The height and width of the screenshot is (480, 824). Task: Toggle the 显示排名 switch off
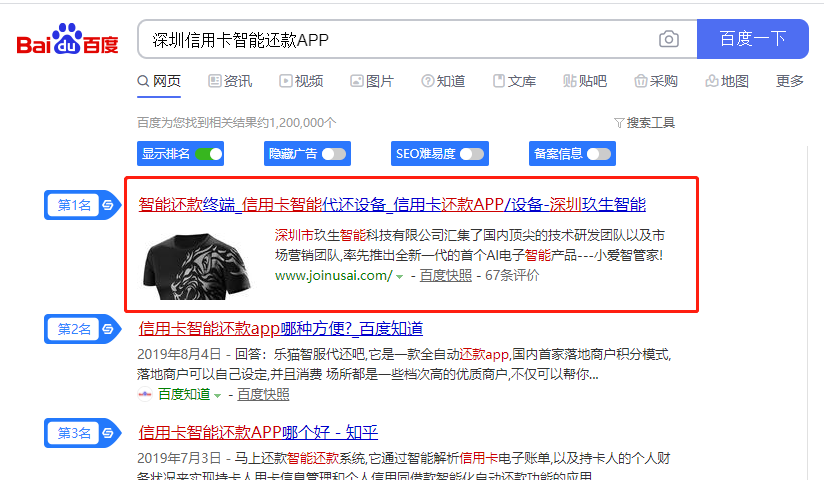click(x=209, y=154)
